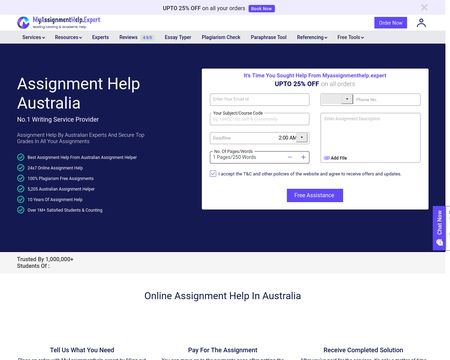Click check icon beside Best Assignment Help

[x=21, y=157]
